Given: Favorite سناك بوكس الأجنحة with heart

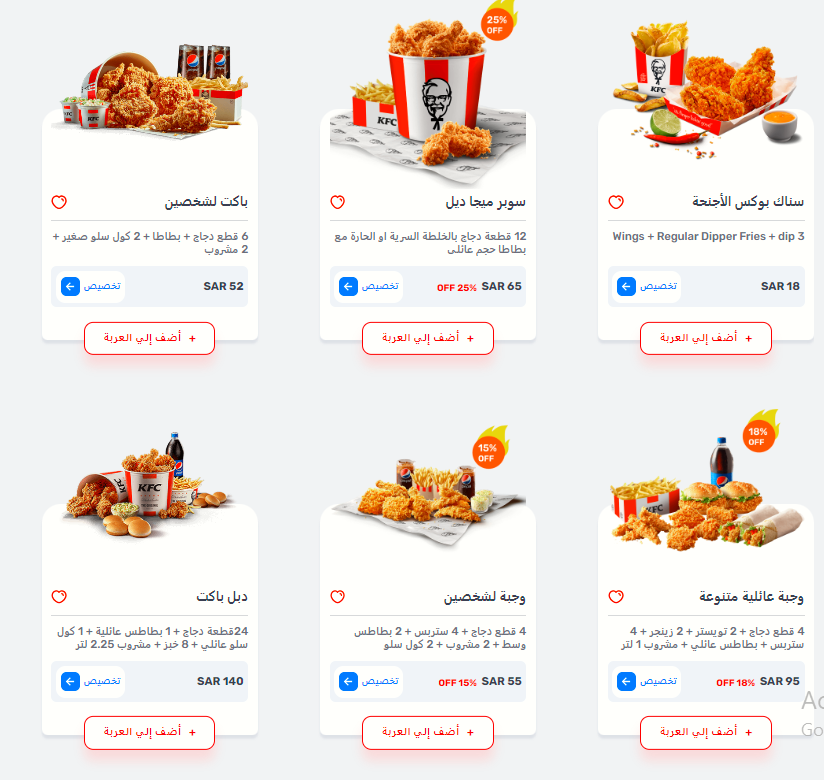Looking at the screenshot, I should click(616, 202).
